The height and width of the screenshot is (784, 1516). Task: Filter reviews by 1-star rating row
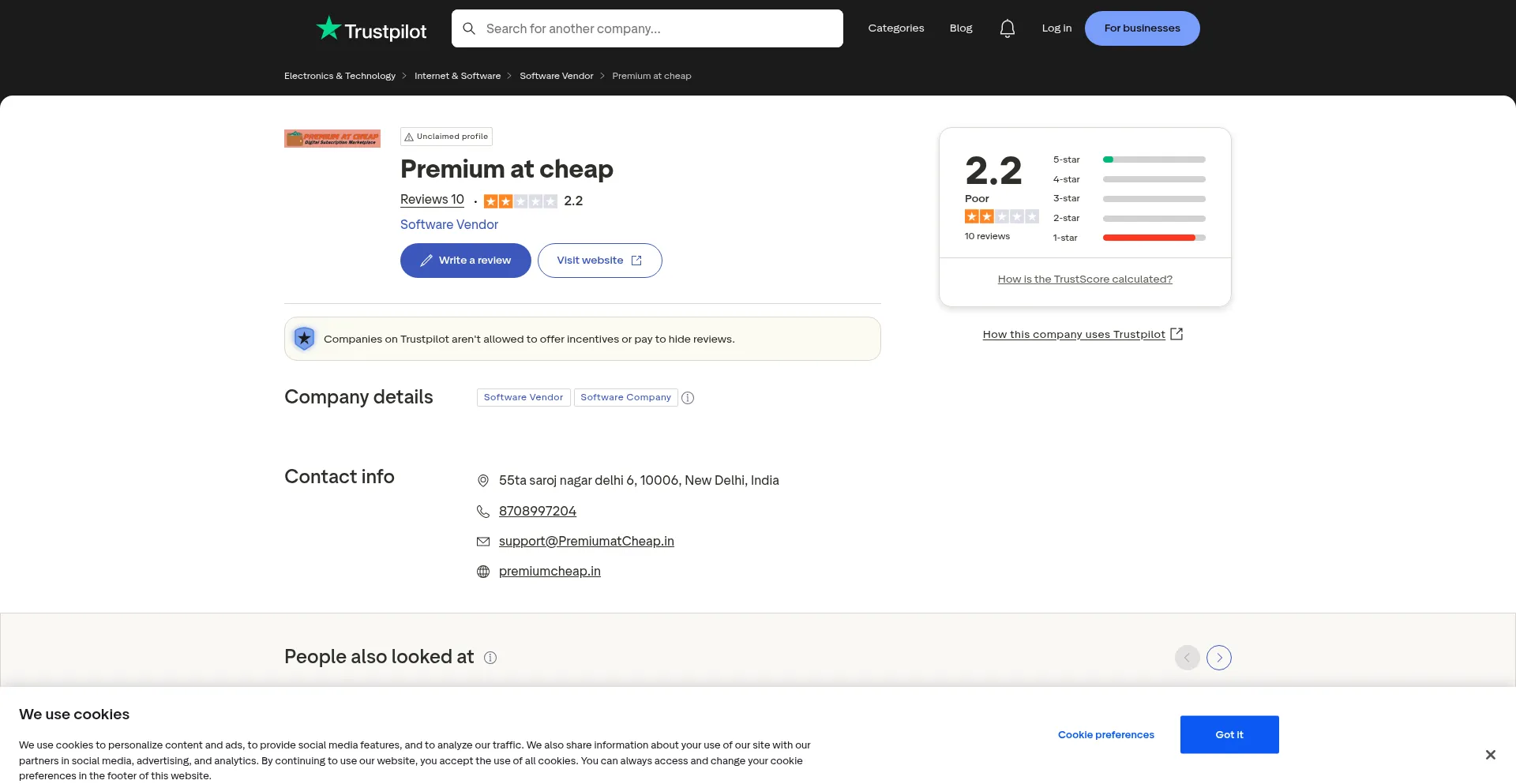coord(1128,238)
